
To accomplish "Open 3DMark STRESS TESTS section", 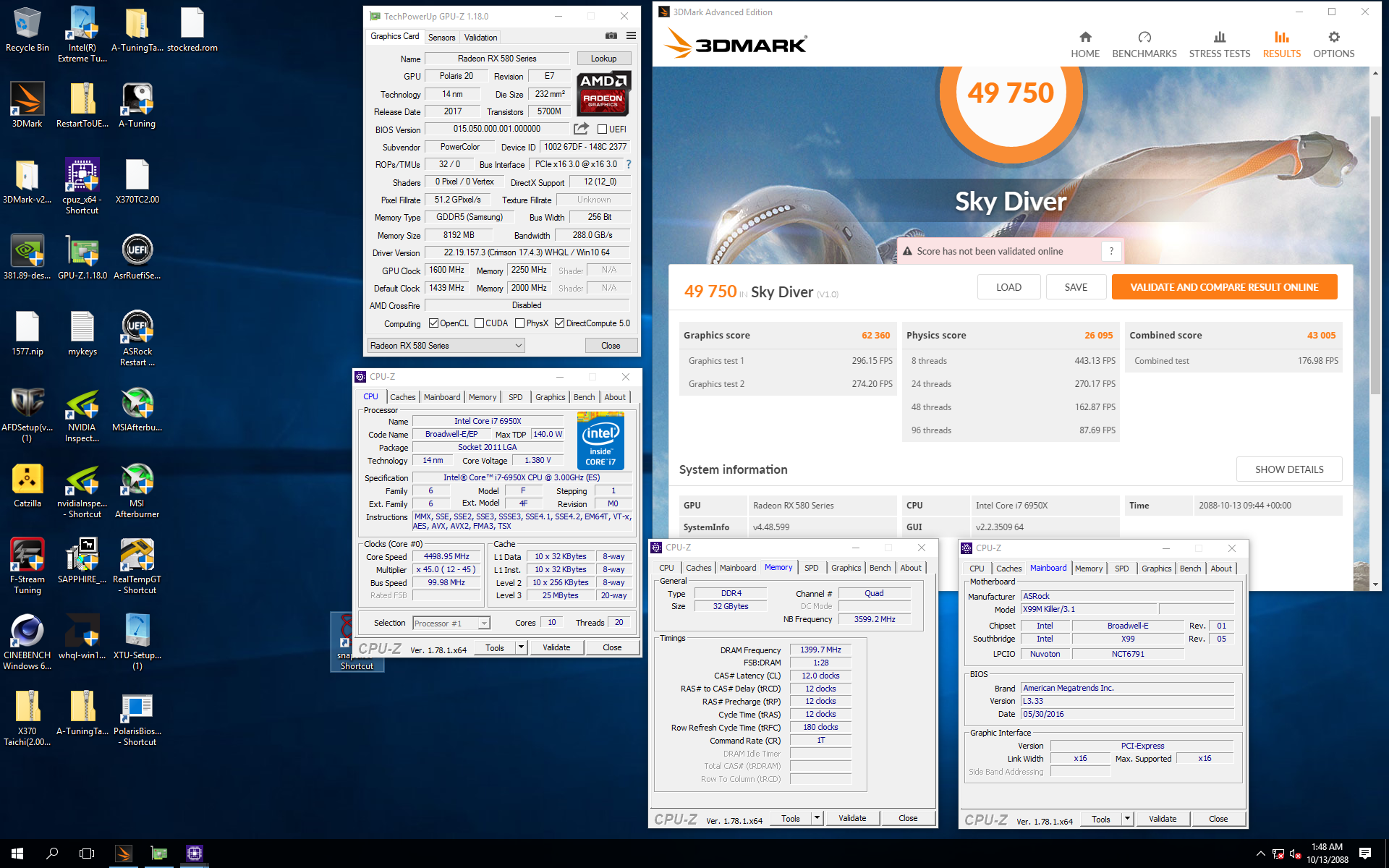I will click(1220, 44).
